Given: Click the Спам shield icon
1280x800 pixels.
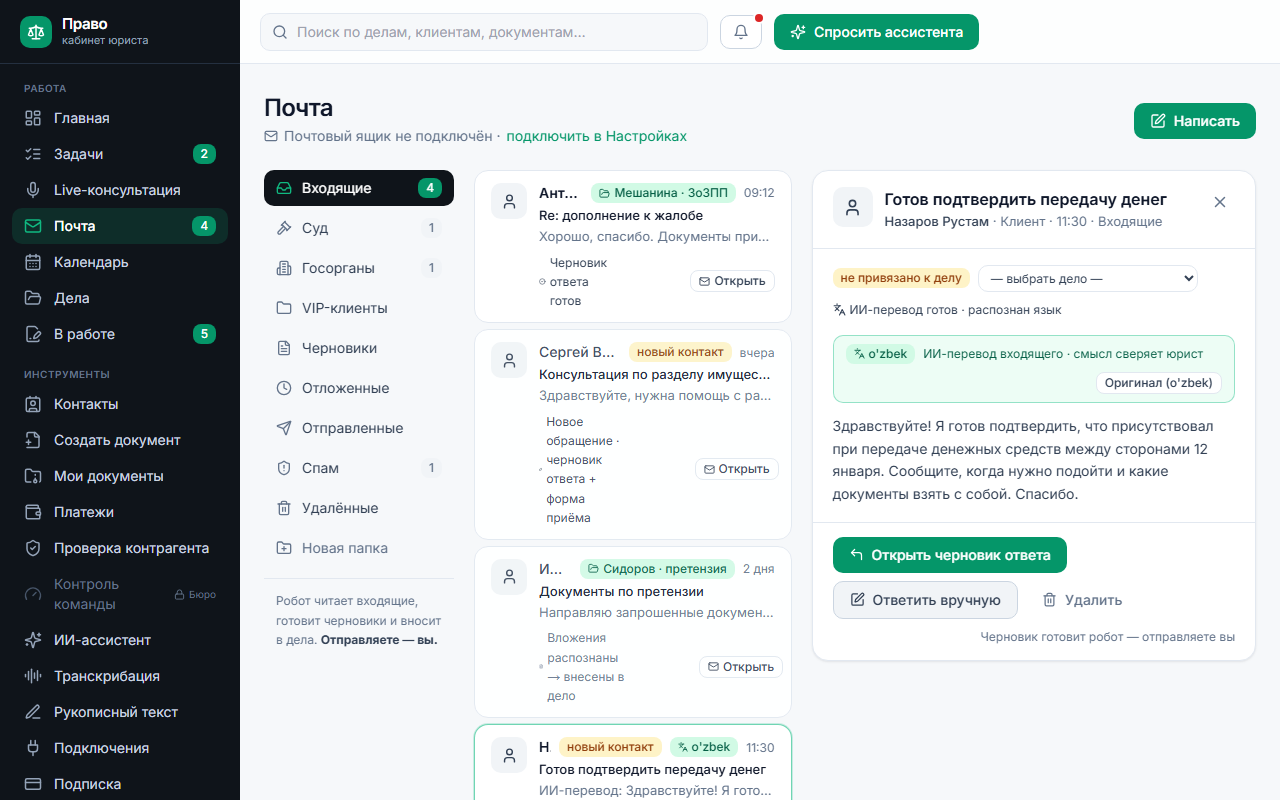Looking at the screenshot, I should pyautogui.click(x=284, y=468).
